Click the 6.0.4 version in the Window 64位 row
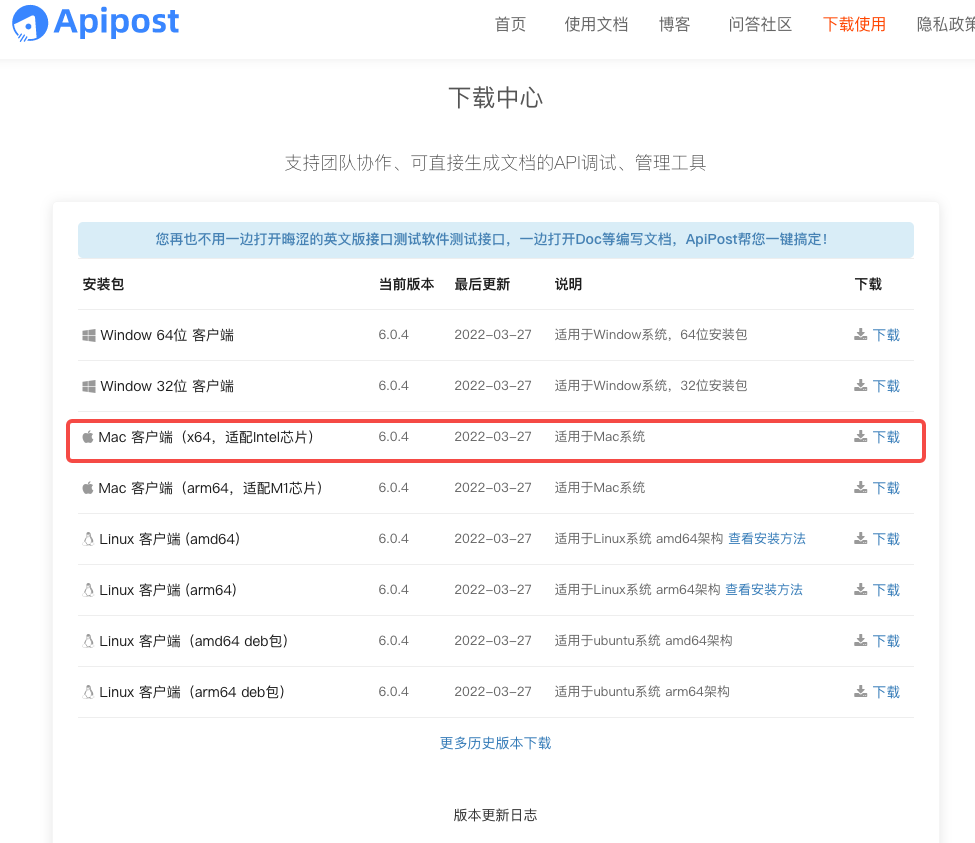 tap(394, 334)
